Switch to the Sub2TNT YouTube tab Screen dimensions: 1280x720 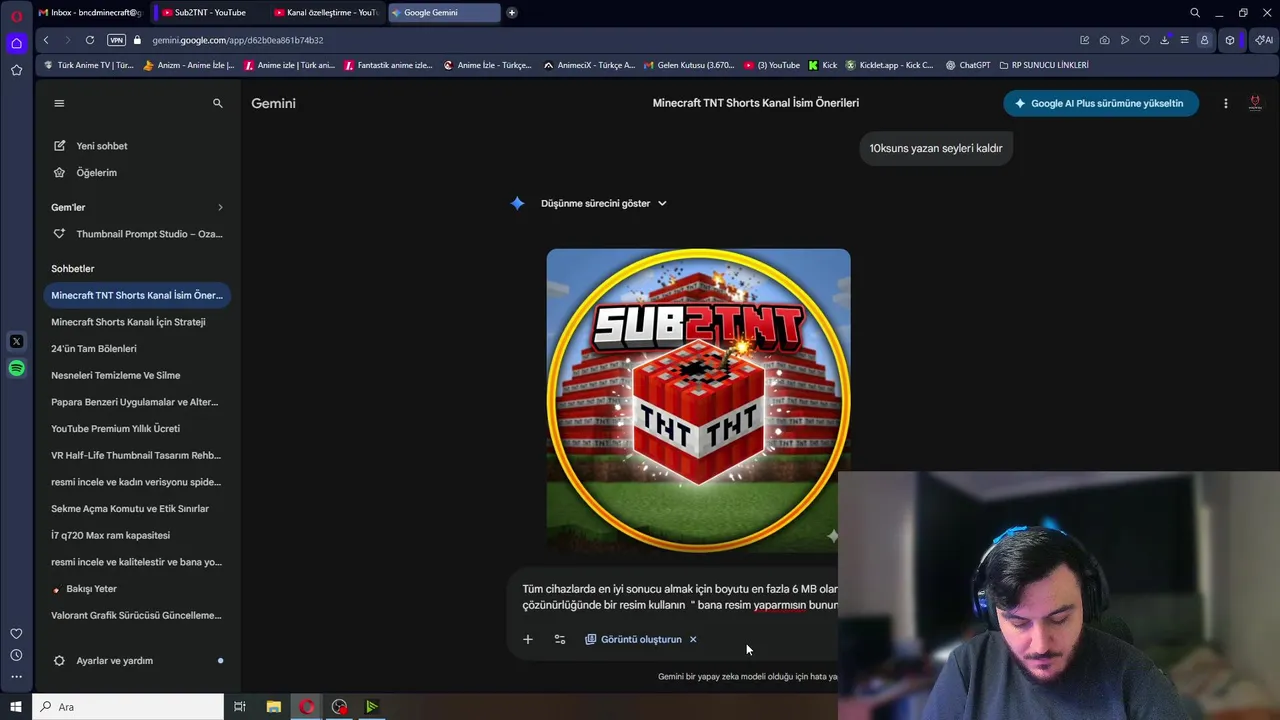[210, 13]
